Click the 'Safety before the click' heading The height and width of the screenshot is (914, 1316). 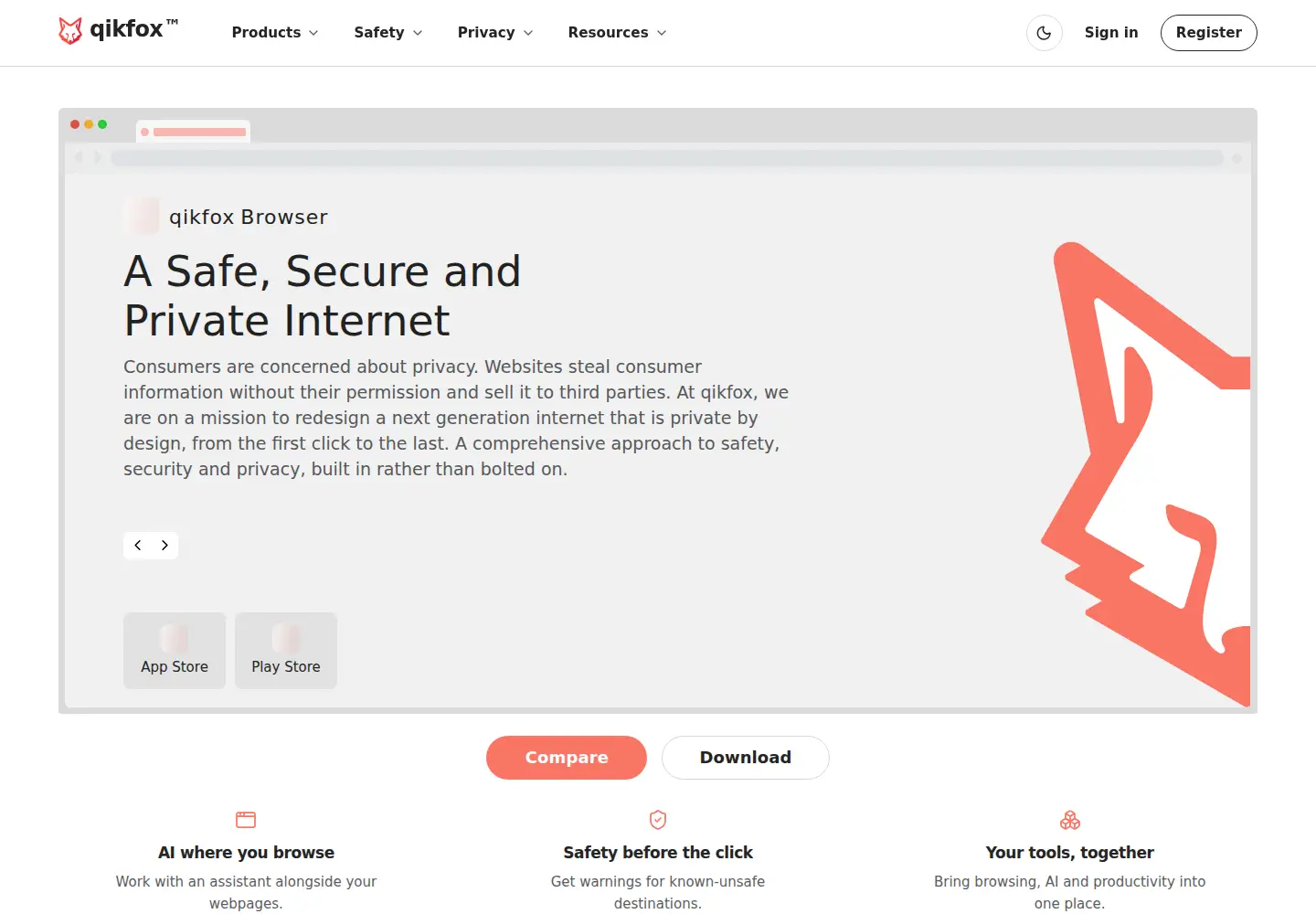point(658,853)
